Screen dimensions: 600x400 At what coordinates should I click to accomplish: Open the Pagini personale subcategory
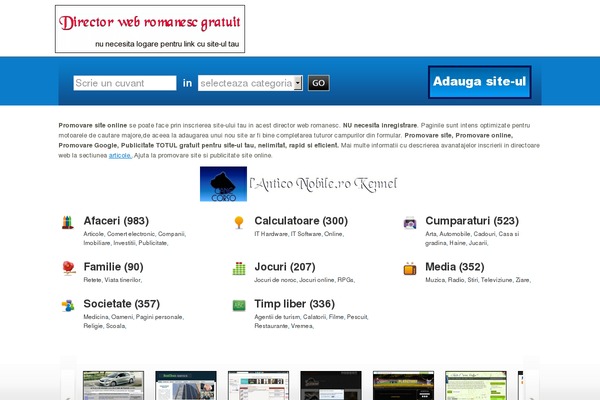[x=159, y=317]
